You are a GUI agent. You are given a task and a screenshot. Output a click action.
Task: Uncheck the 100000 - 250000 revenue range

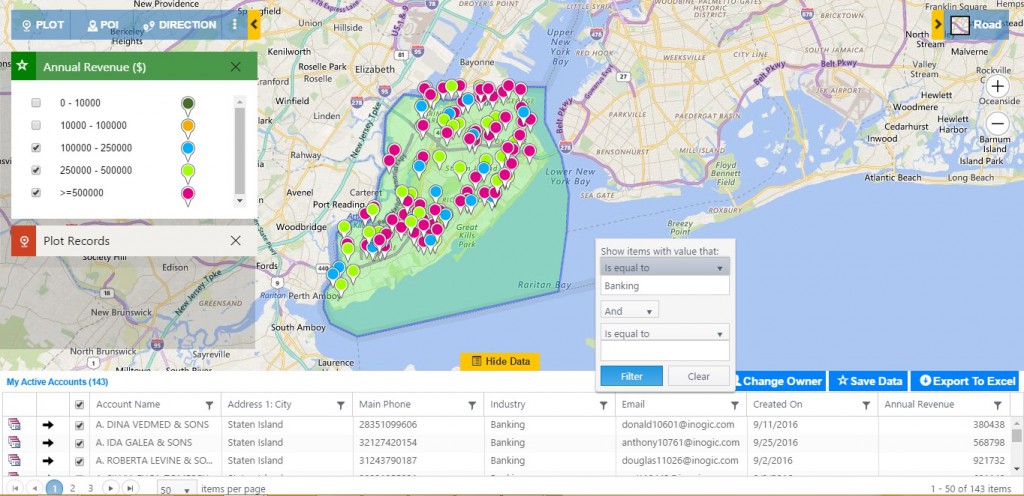click(37, 148)
